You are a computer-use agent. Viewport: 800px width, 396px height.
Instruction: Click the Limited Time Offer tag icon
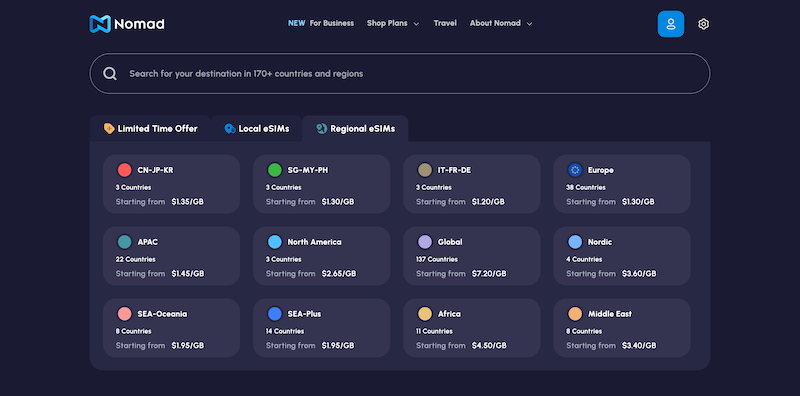point(109,129)
